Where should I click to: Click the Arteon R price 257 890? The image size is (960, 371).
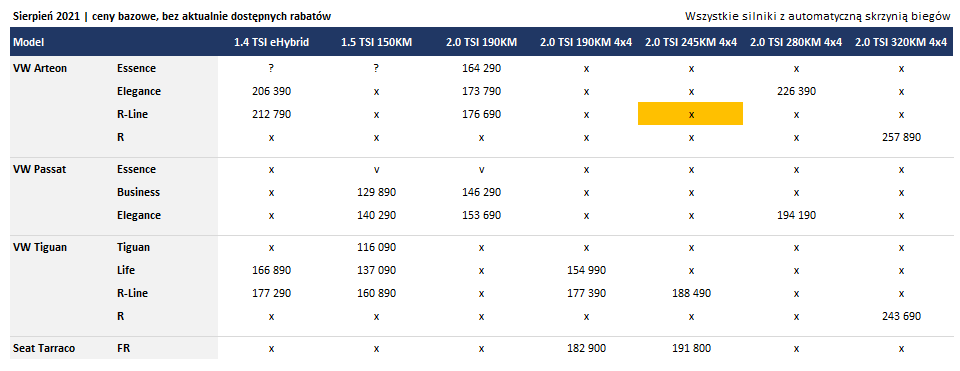tap(901, 137)
